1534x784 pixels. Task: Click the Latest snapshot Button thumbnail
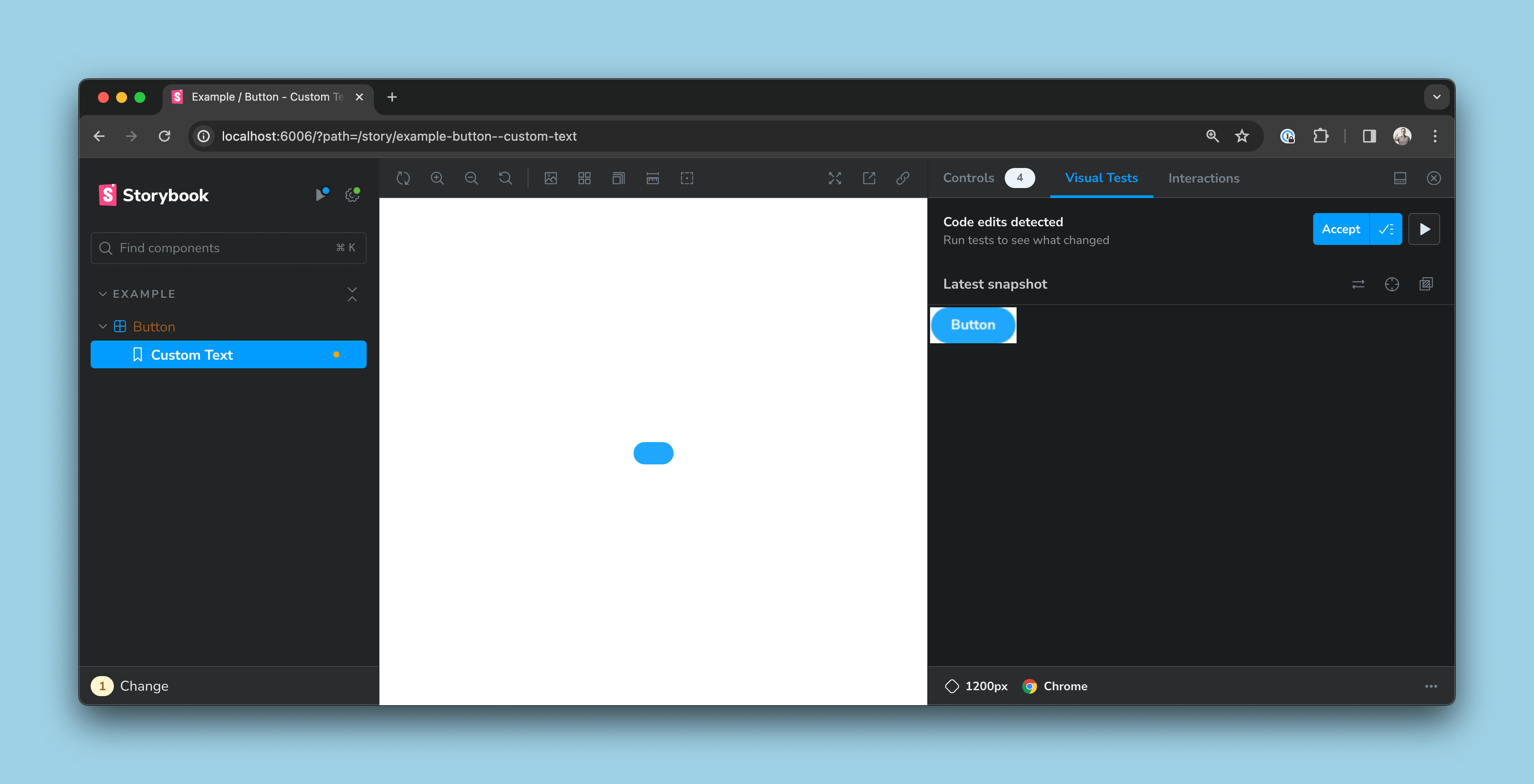(972, 325)
